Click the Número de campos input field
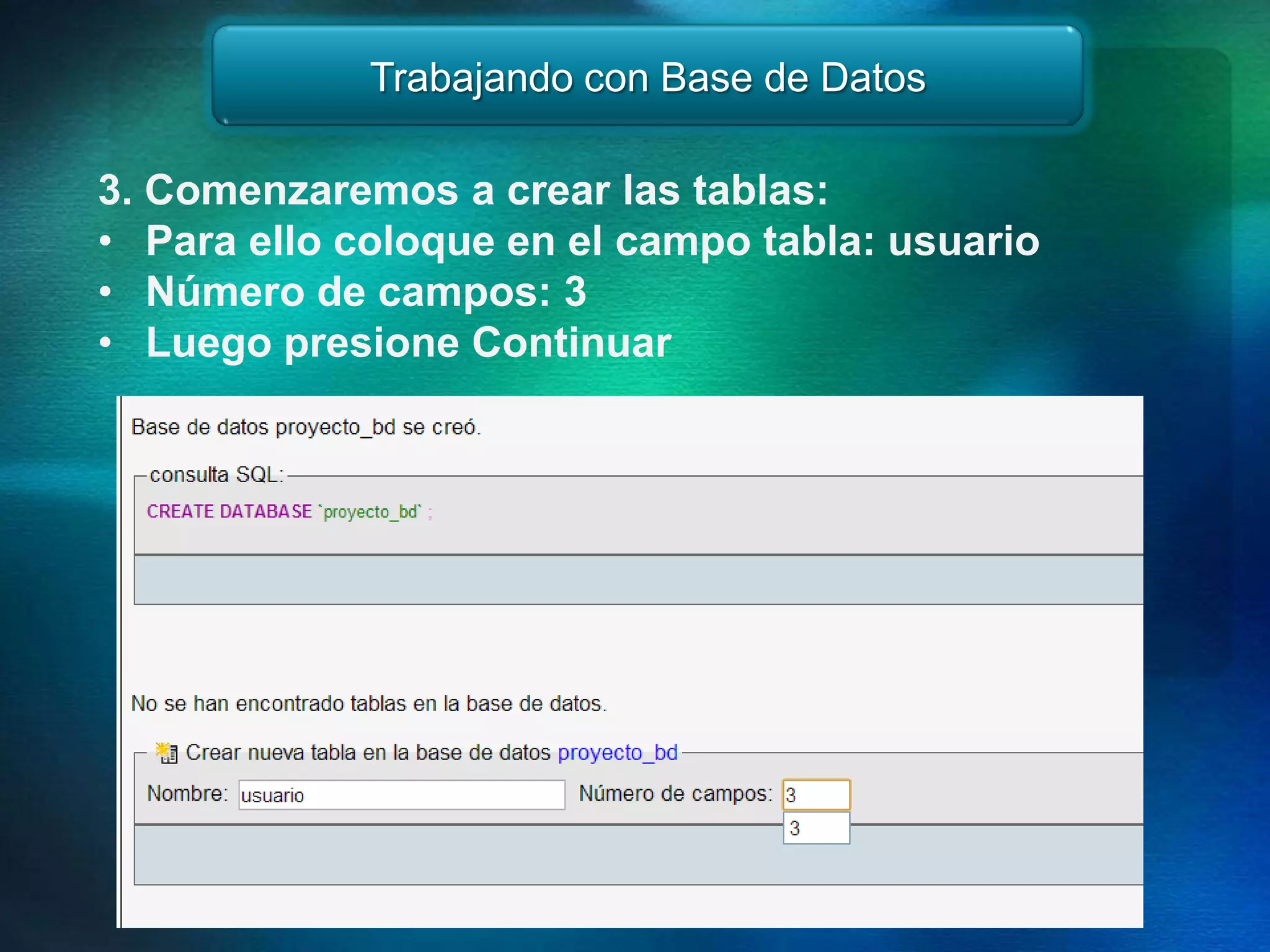The image size is (1270, 952). (817, 795)
